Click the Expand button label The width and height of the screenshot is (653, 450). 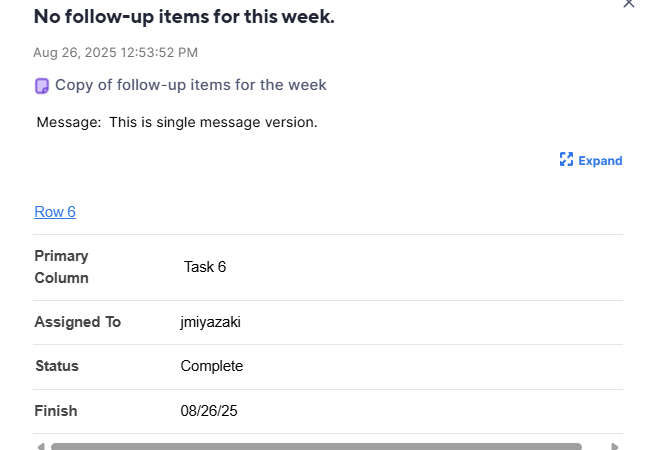click(600, 161)
